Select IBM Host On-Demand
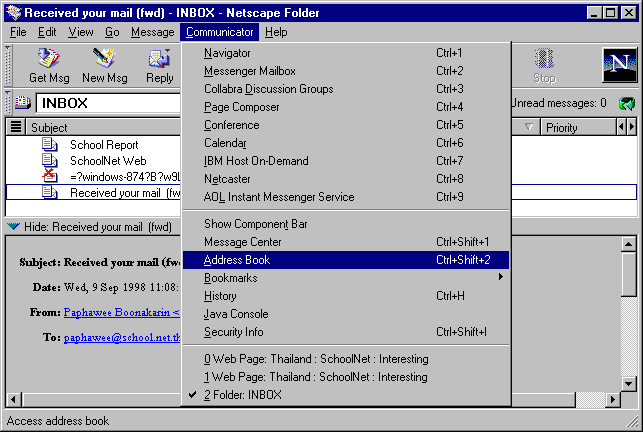 [346, 161]
